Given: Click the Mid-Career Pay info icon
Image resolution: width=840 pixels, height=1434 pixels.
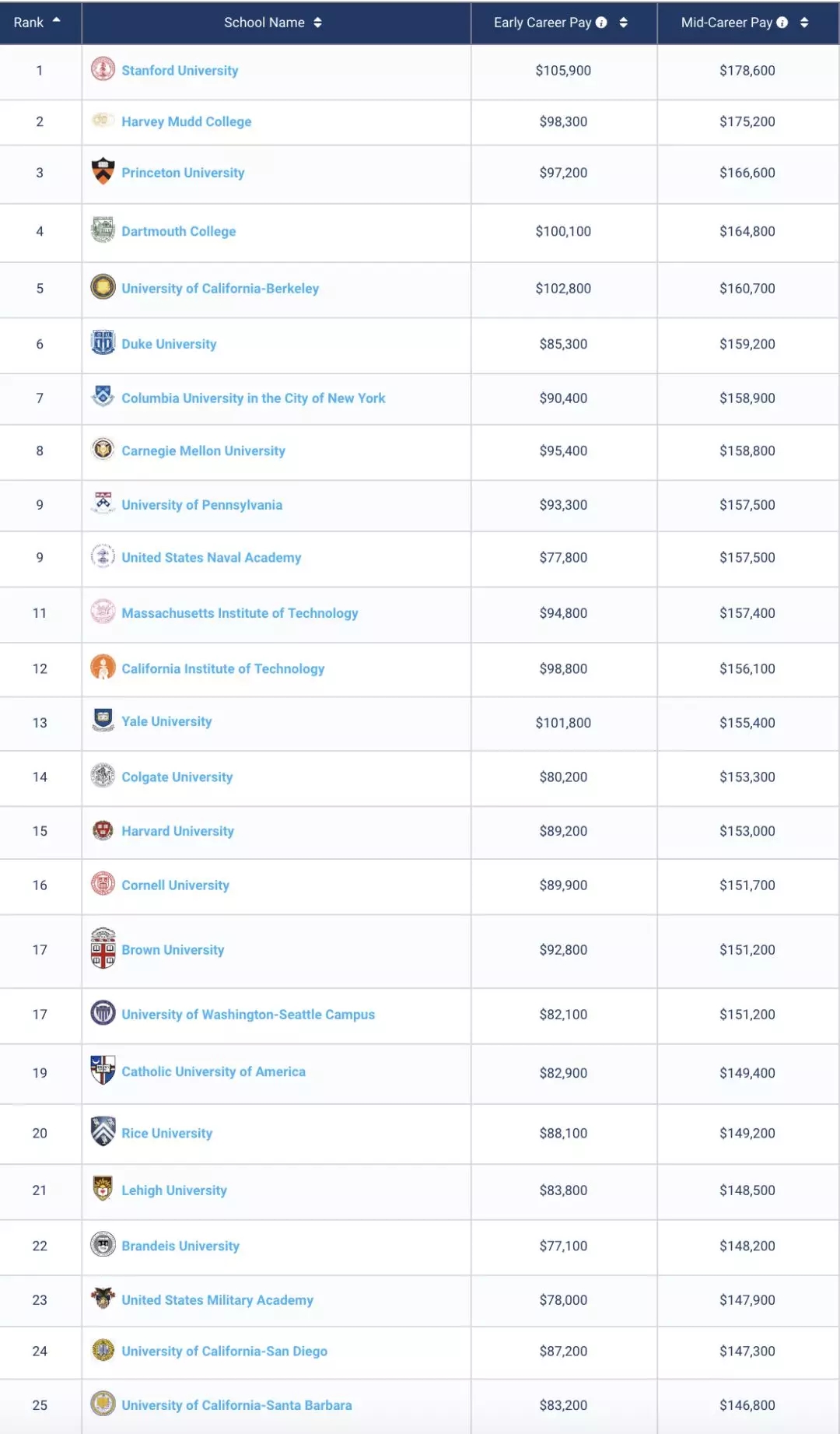Looking at the screenshot, I should (x=782, y=23).
